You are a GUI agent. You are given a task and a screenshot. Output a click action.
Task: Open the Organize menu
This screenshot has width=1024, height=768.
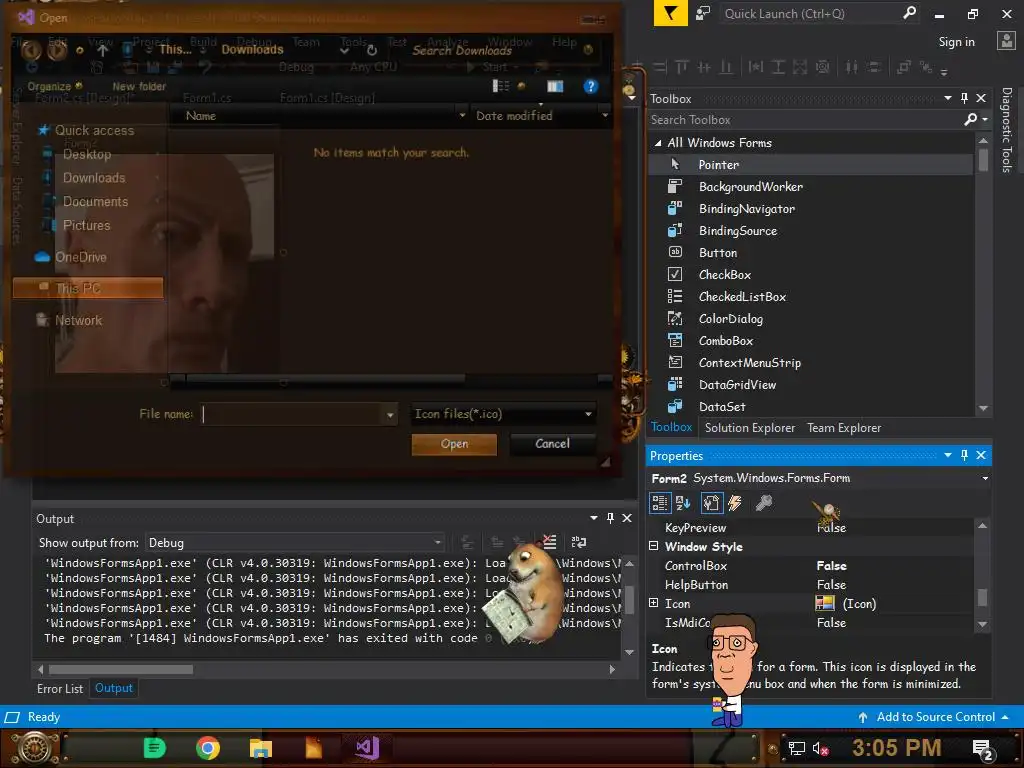(x=55, y=86)
